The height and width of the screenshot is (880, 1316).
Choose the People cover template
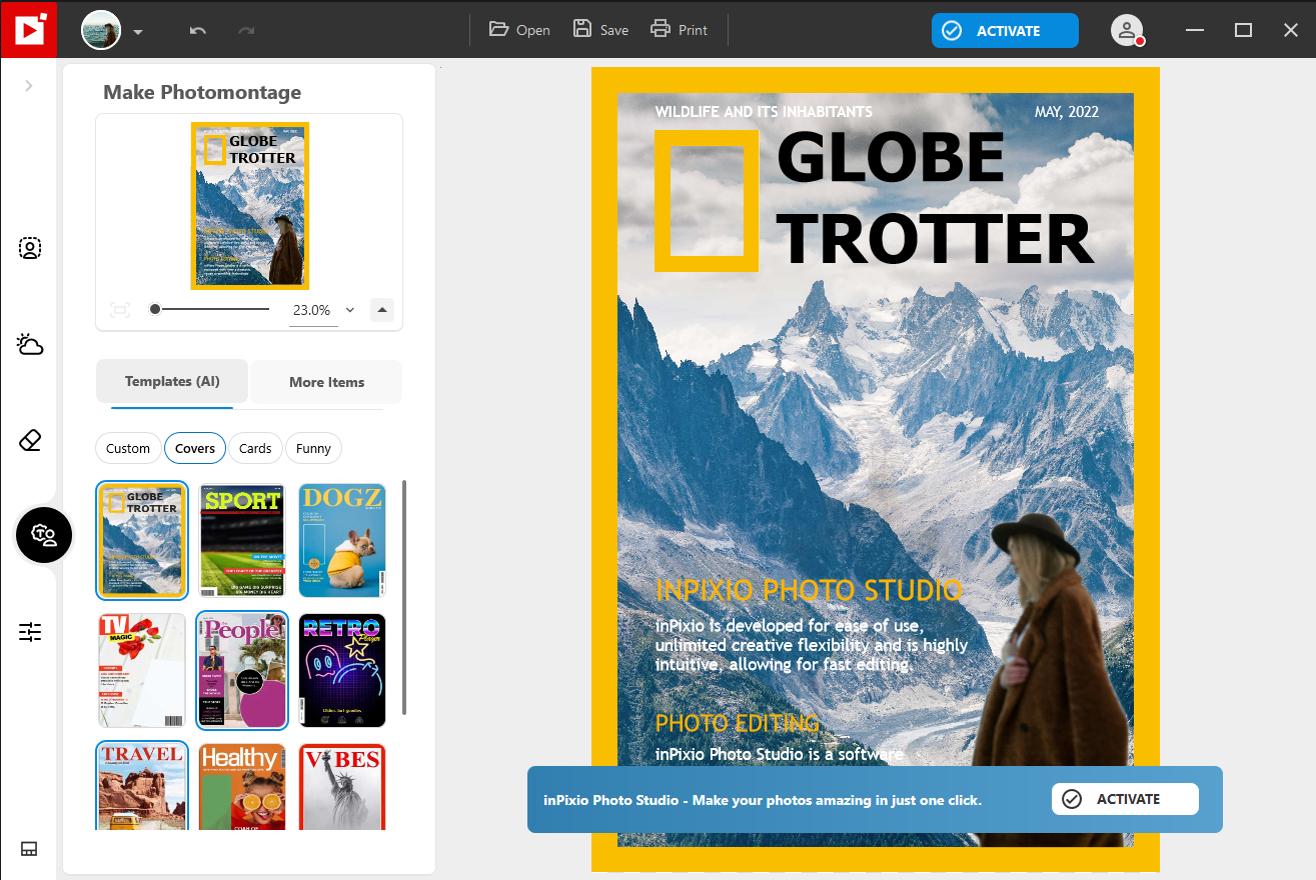242,670
